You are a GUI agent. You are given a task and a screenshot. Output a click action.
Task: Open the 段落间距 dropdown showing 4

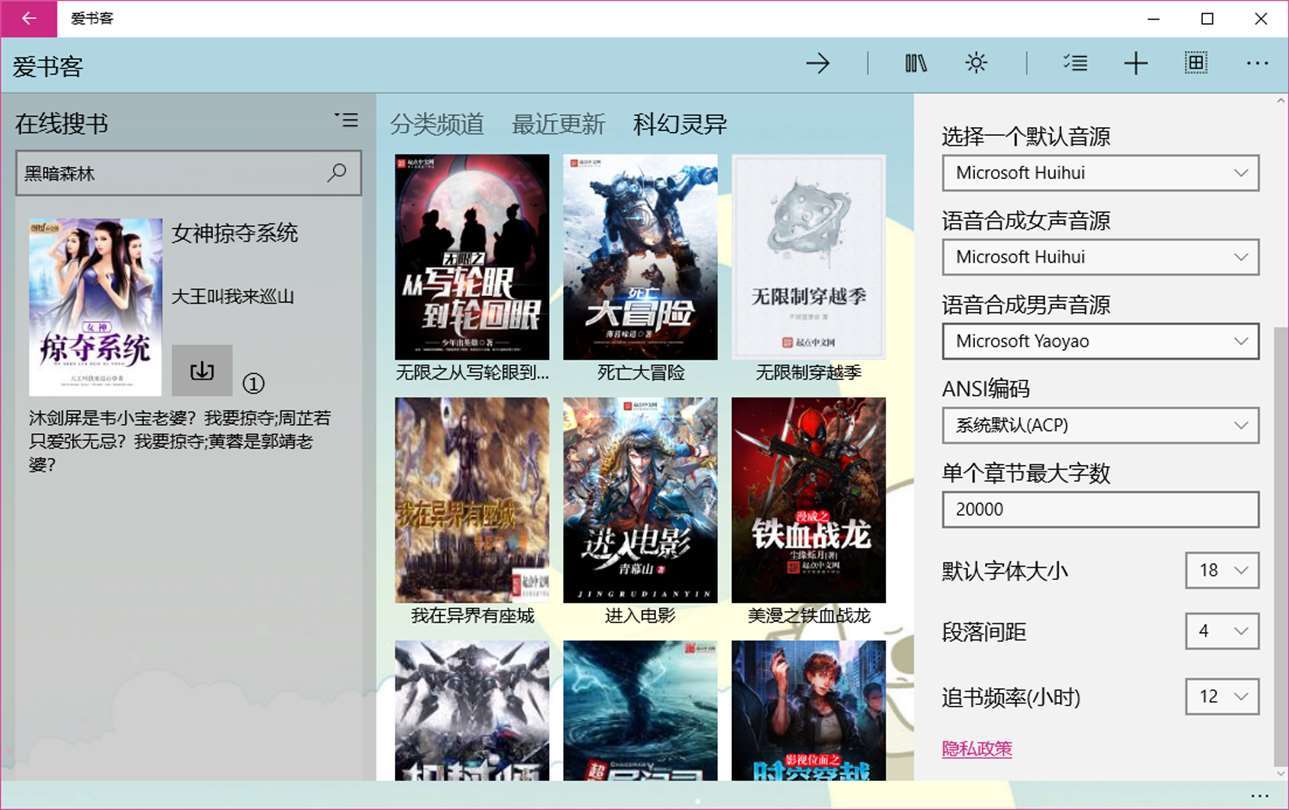pos(1222,632)
